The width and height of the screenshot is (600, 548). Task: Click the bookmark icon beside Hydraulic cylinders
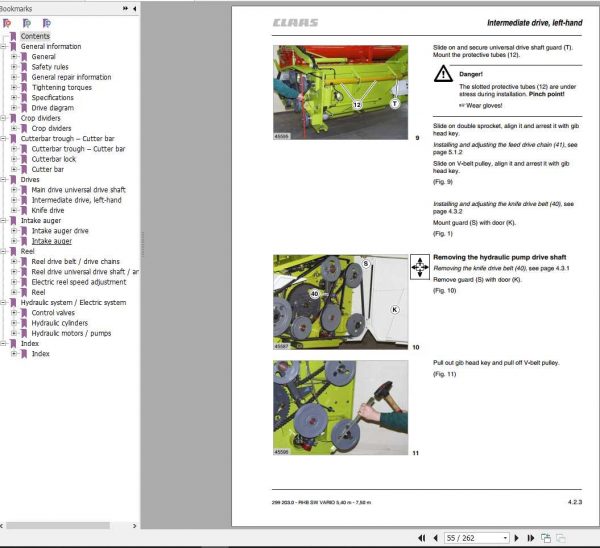[24, 323]
